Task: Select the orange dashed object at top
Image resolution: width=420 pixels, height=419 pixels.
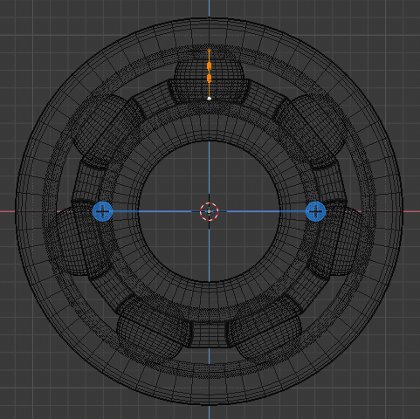Action: 209,72
